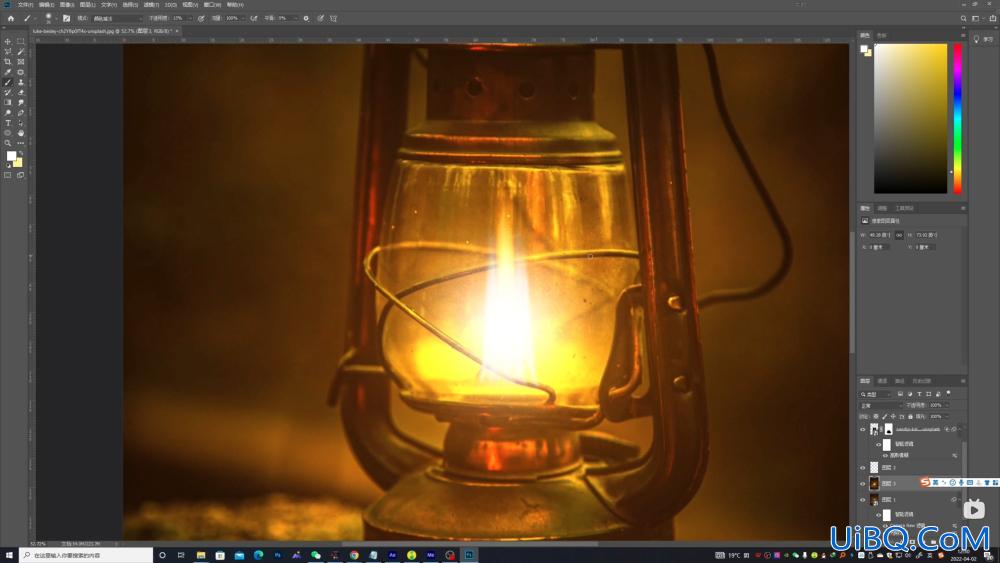1000x563 pixels.
Task: Select the Path Selection tool
Action: click(20, 123)
